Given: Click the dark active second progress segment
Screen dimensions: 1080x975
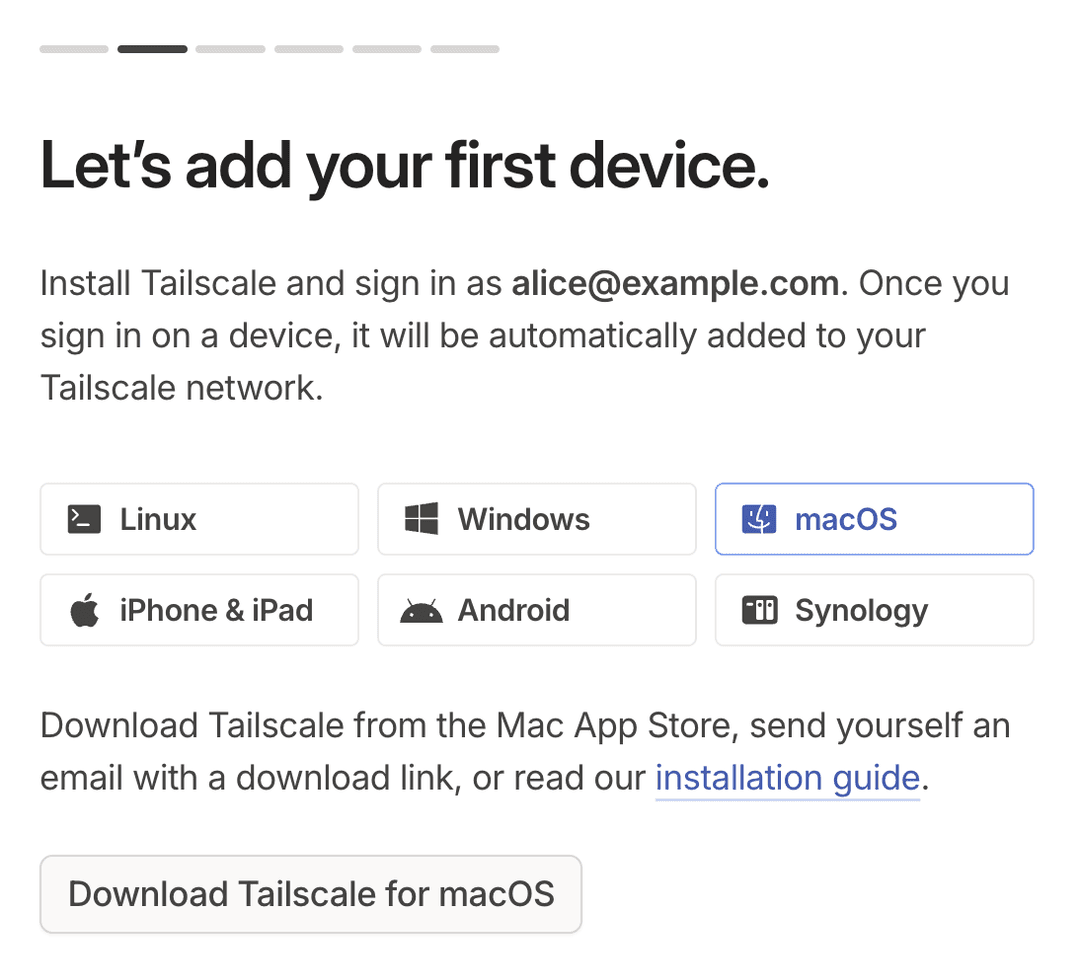Looking at the screenshot, I should click(x=152, y=49).
